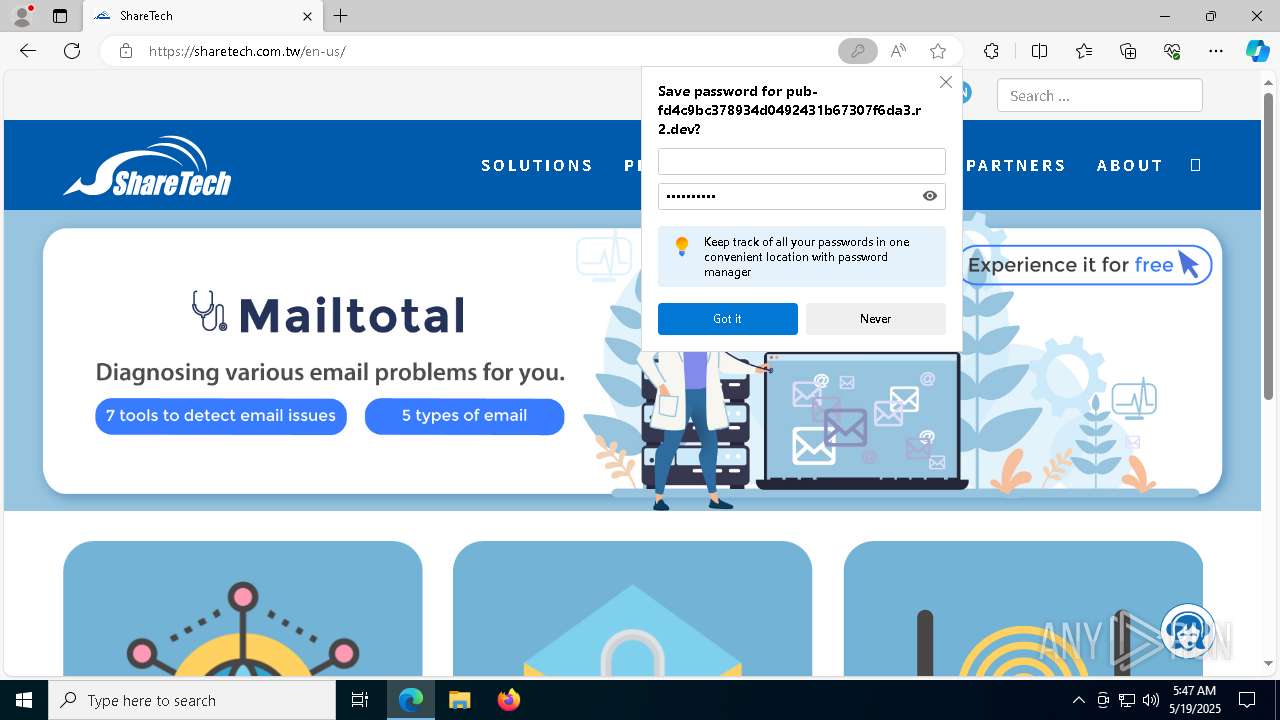Screen dimensions: 1280x720
Task: Open File Explorer from taskbar
Action: tap(459, 700)
